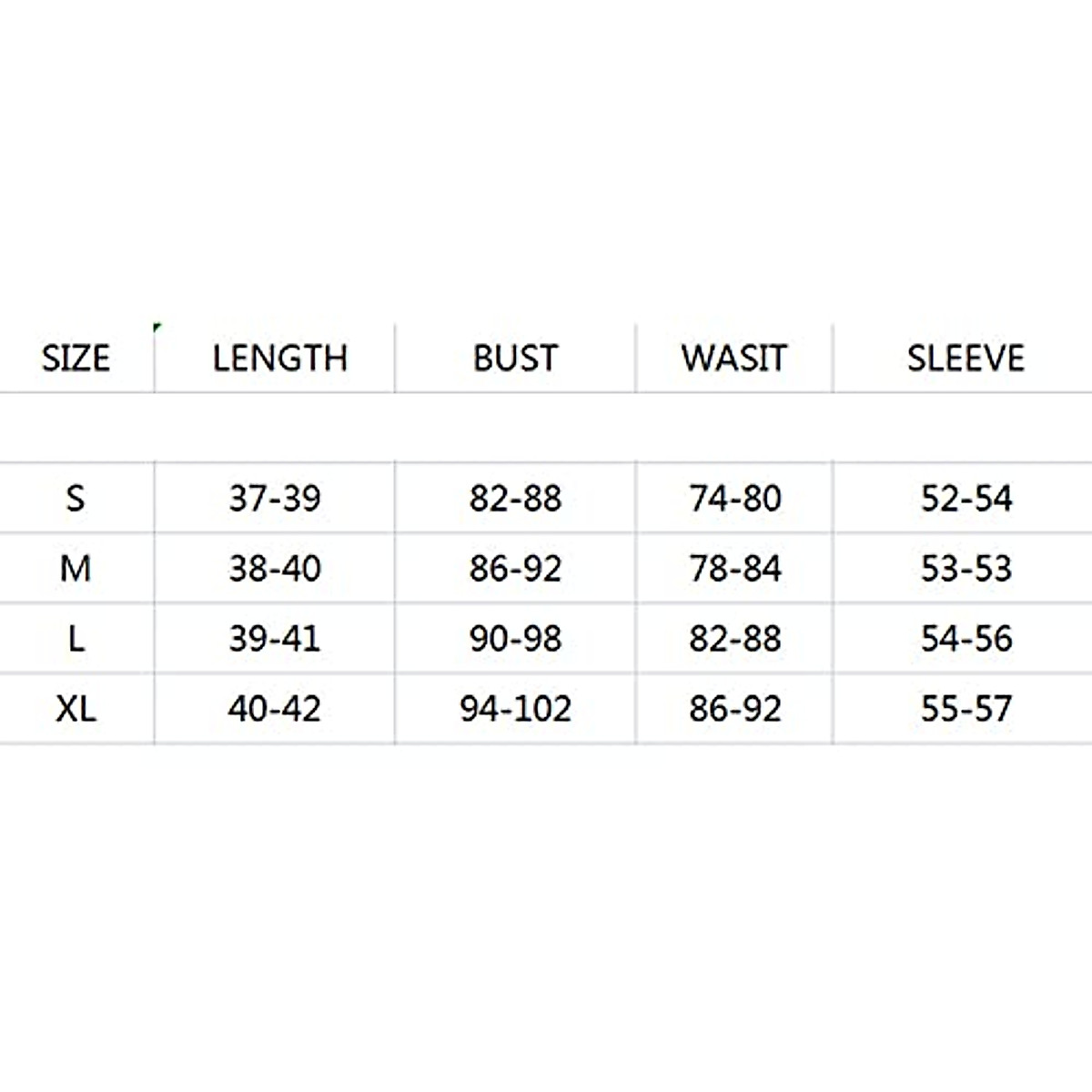
Task: Select the S size row label
Action: click(76, 498)
